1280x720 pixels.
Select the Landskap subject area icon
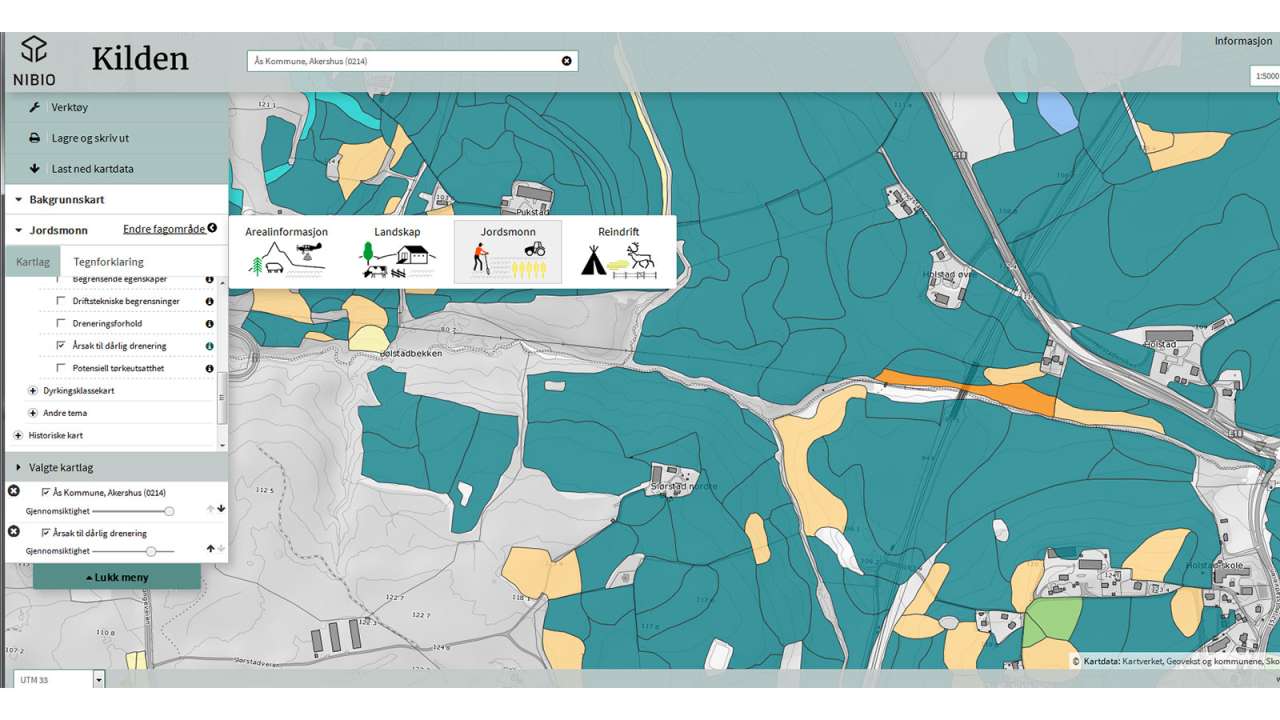pos(397,252)
